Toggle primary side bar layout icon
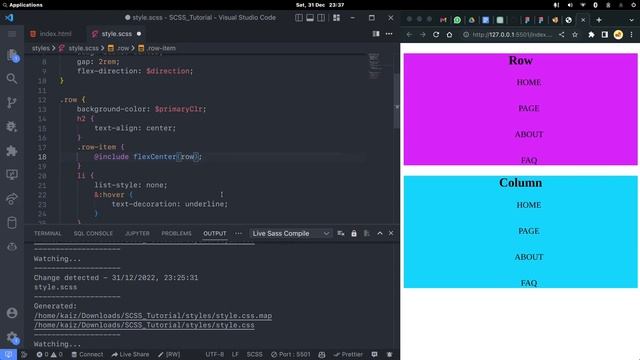 tap(299, 18)
